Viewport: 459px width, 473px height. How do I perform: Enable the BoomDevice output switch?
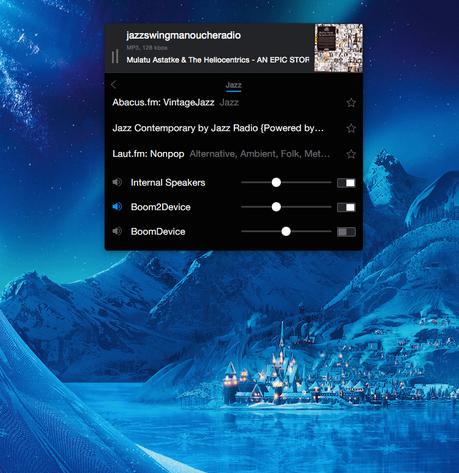coord(346,232)
